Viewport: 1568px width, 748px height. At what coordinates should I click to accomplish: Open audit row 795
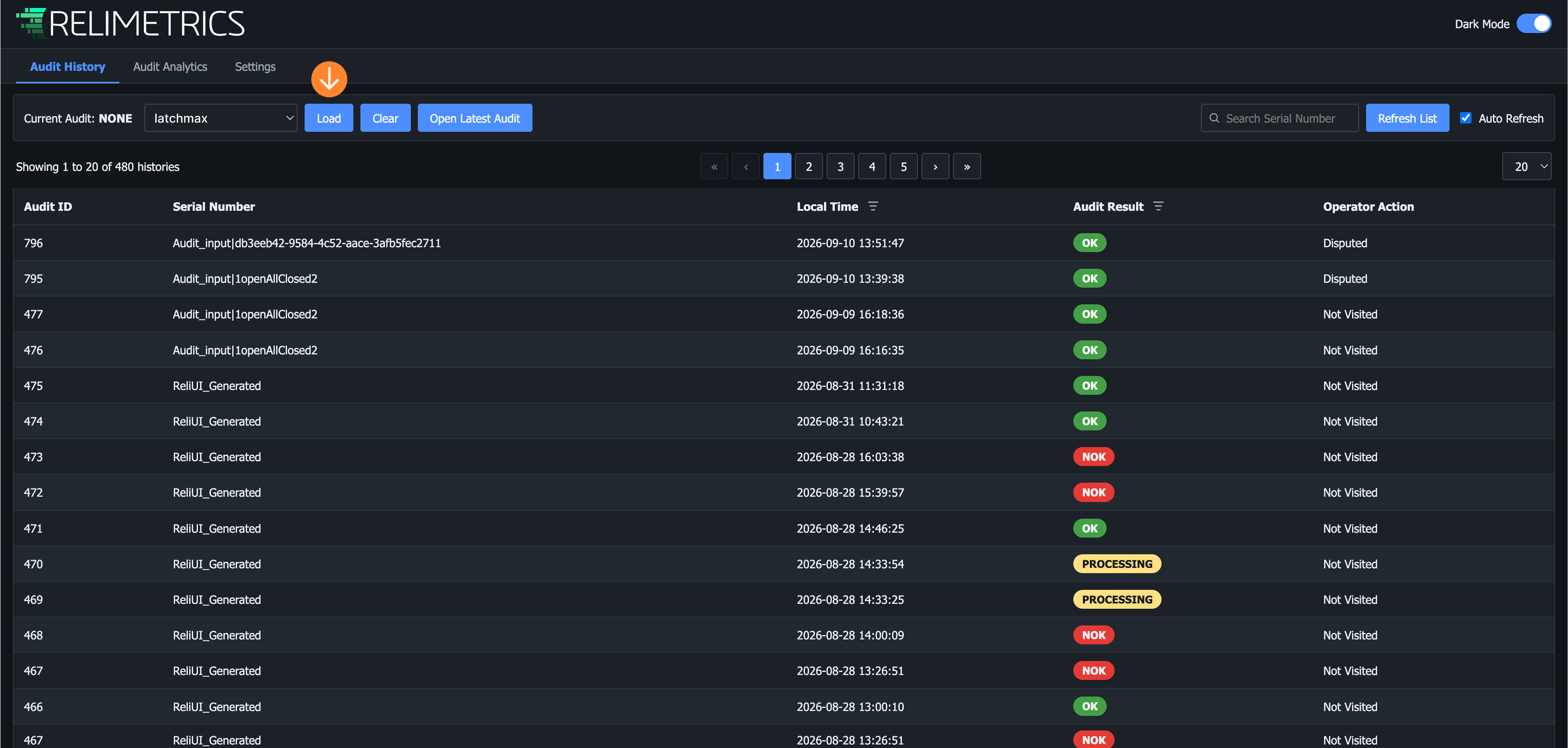coord(784,278)
